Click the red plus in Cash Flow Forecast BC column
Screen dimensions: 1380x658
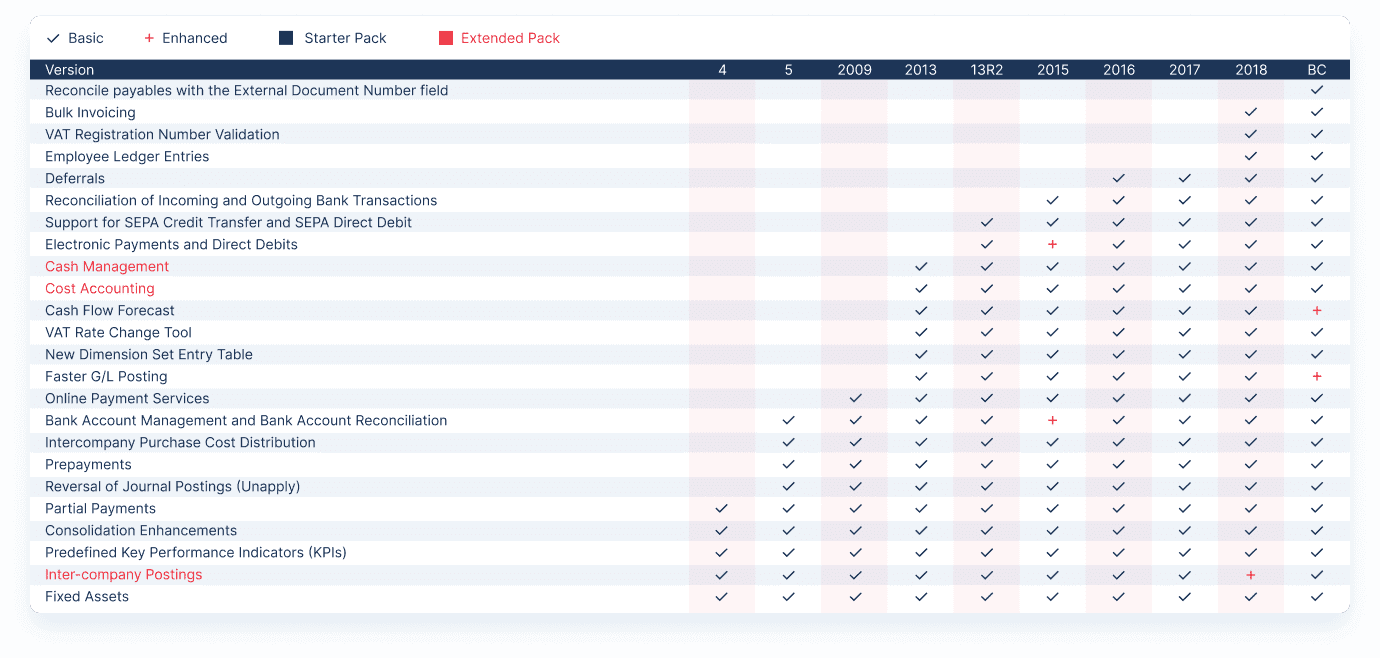click(x=1317, y=310)
